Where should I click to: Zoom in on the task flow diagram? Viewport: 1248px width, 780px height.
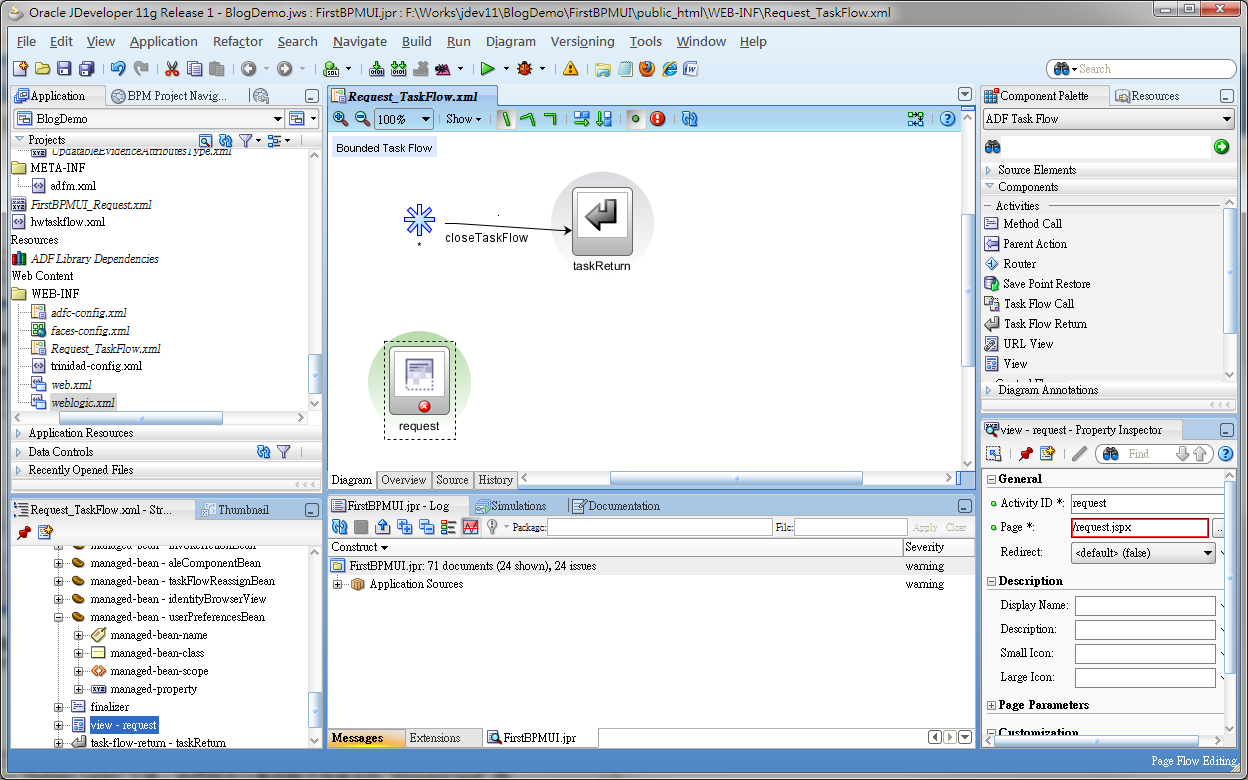point(340,118)
